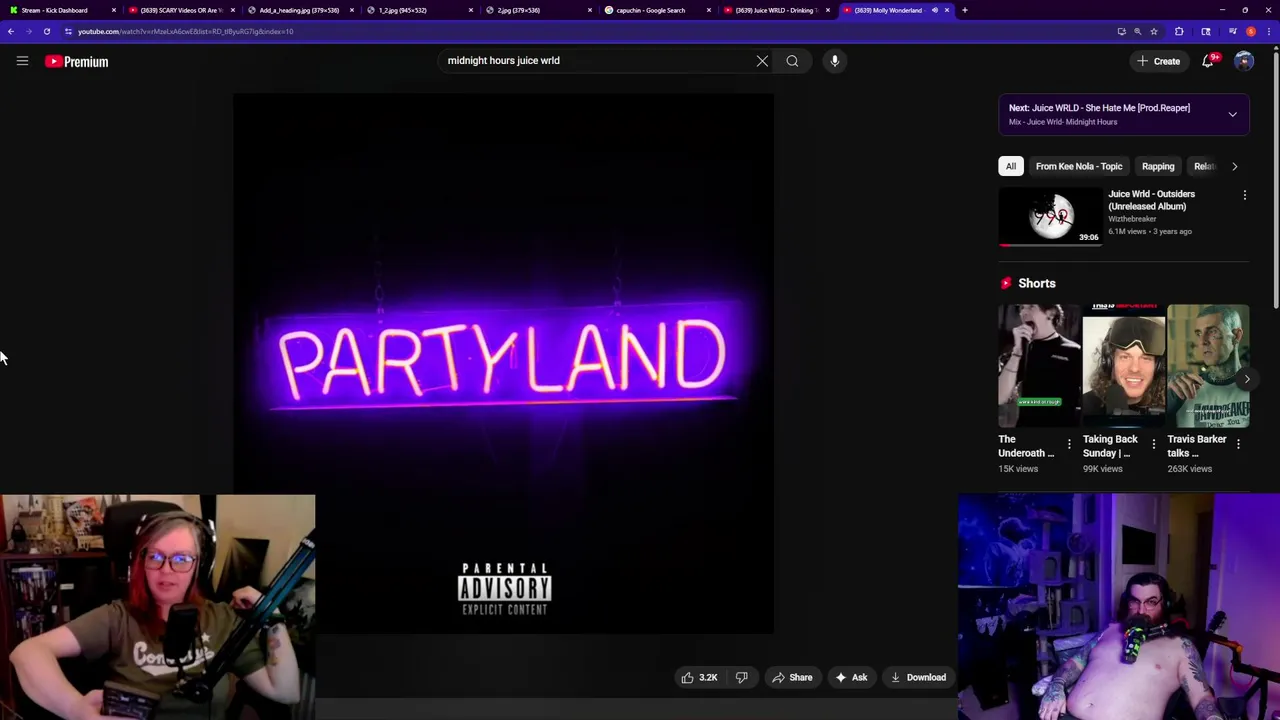Select the partially visible Related chip

[x=1204, y=166]
